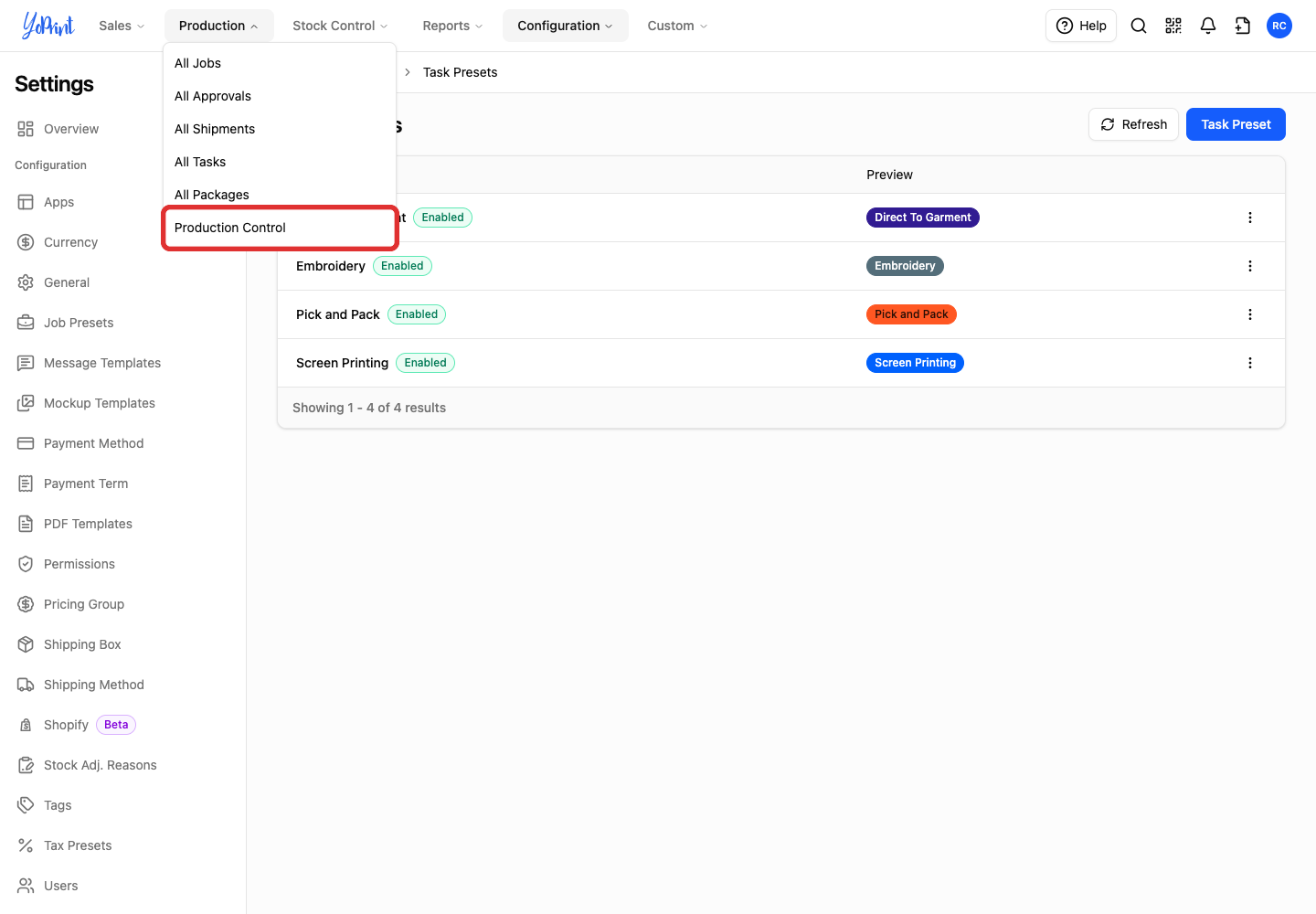Choose All Approvals menu entry
This screenshot has width=1316, height=914.
point(280,96)
